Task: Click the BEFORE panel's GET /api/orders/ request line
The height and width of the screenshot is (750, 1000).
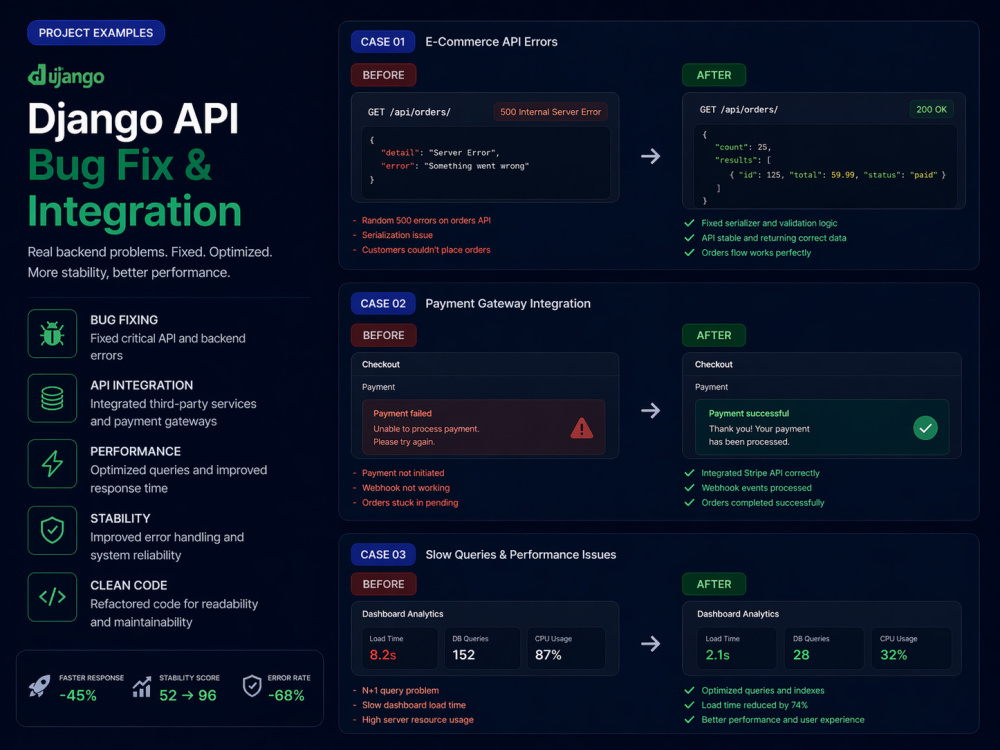Action: point(409,112)
